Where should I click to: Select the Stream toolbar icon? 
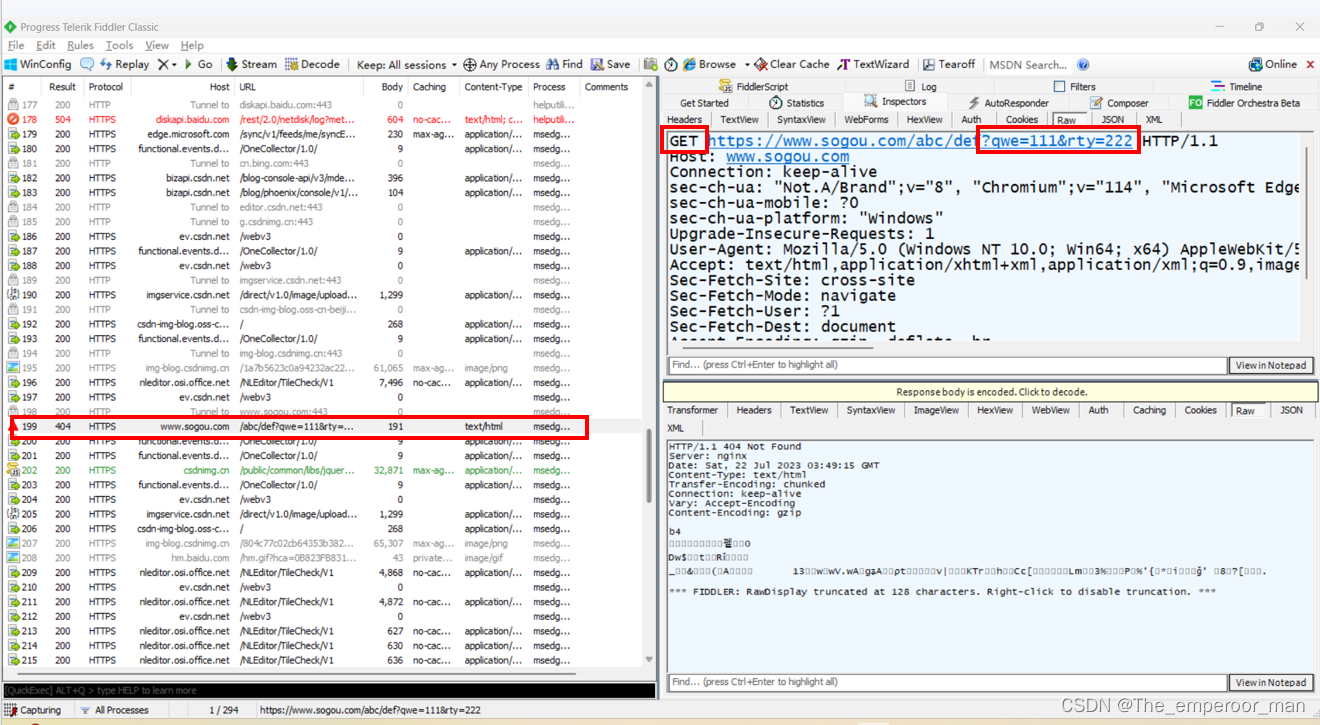tap(250, 63)
